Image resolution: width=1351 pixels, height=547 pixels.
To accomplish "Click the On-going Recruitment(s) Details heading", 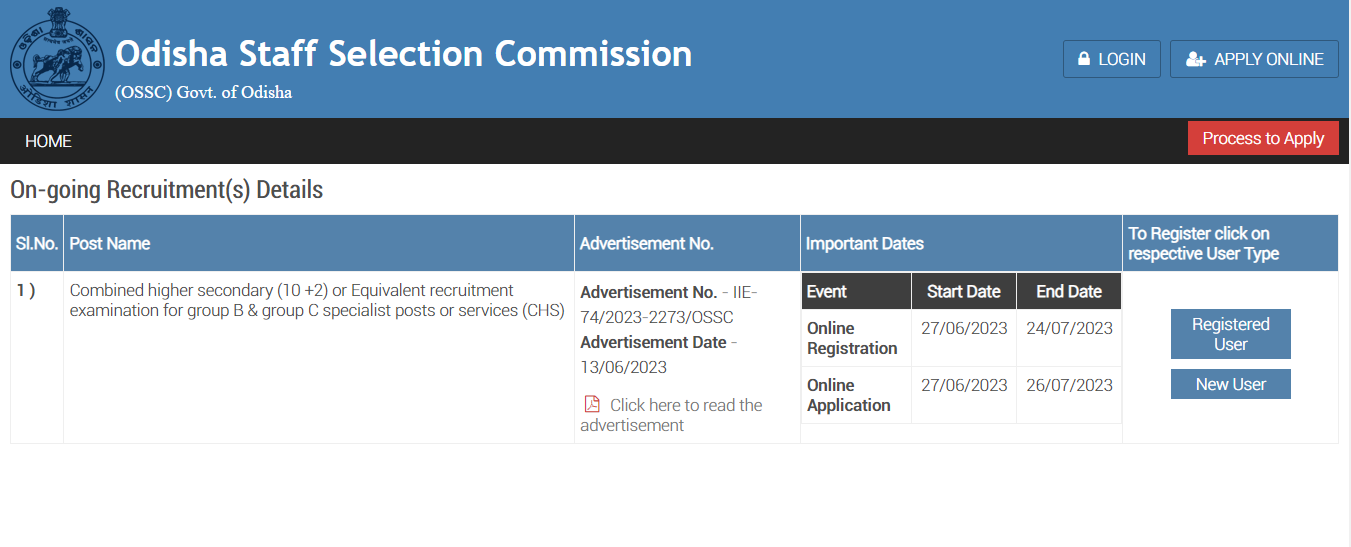I will (166, 189).
